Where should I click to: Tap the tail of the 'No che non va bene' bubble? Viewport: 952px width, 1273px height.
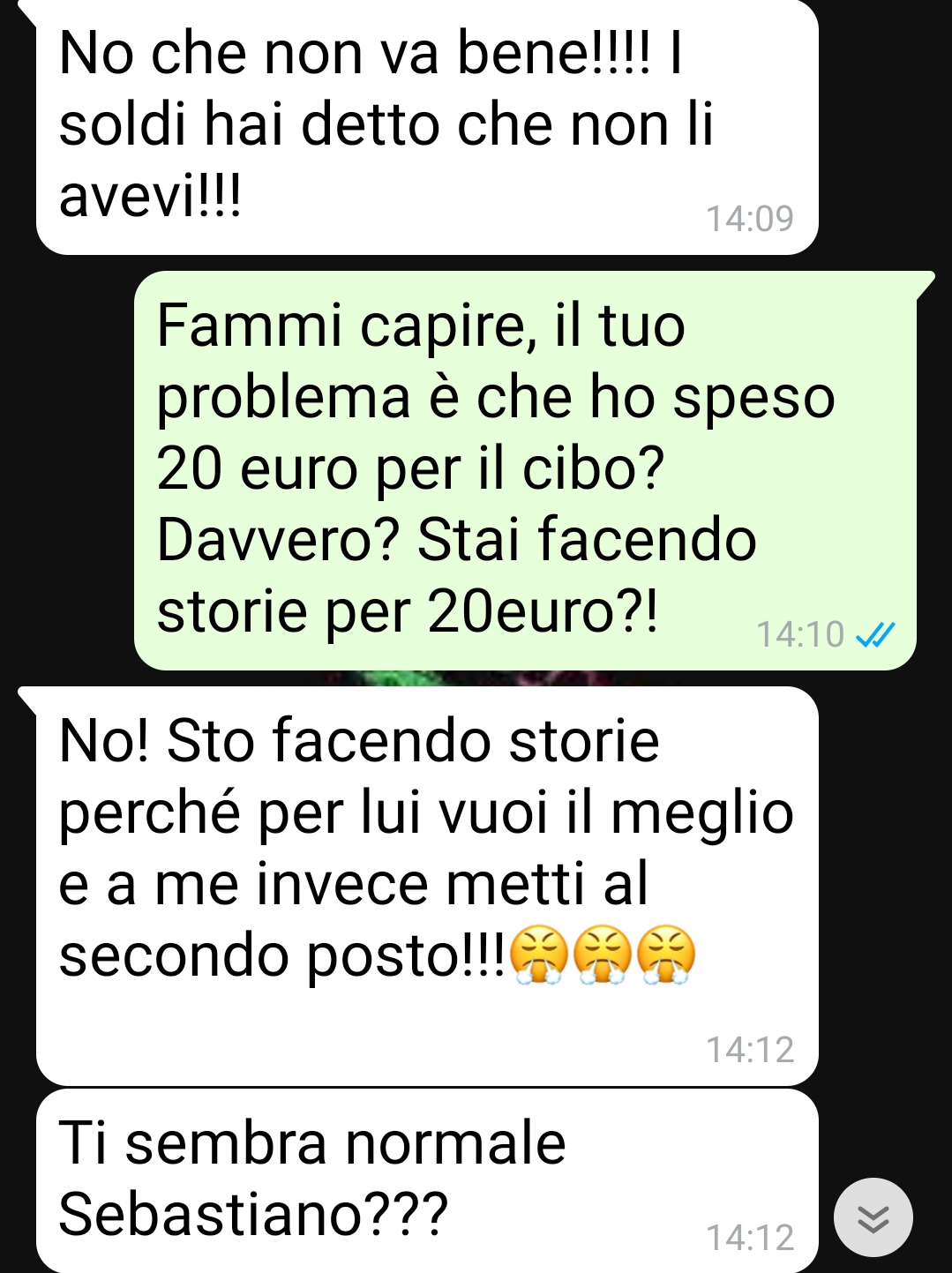pyautogui.click(x=28, y=11)
